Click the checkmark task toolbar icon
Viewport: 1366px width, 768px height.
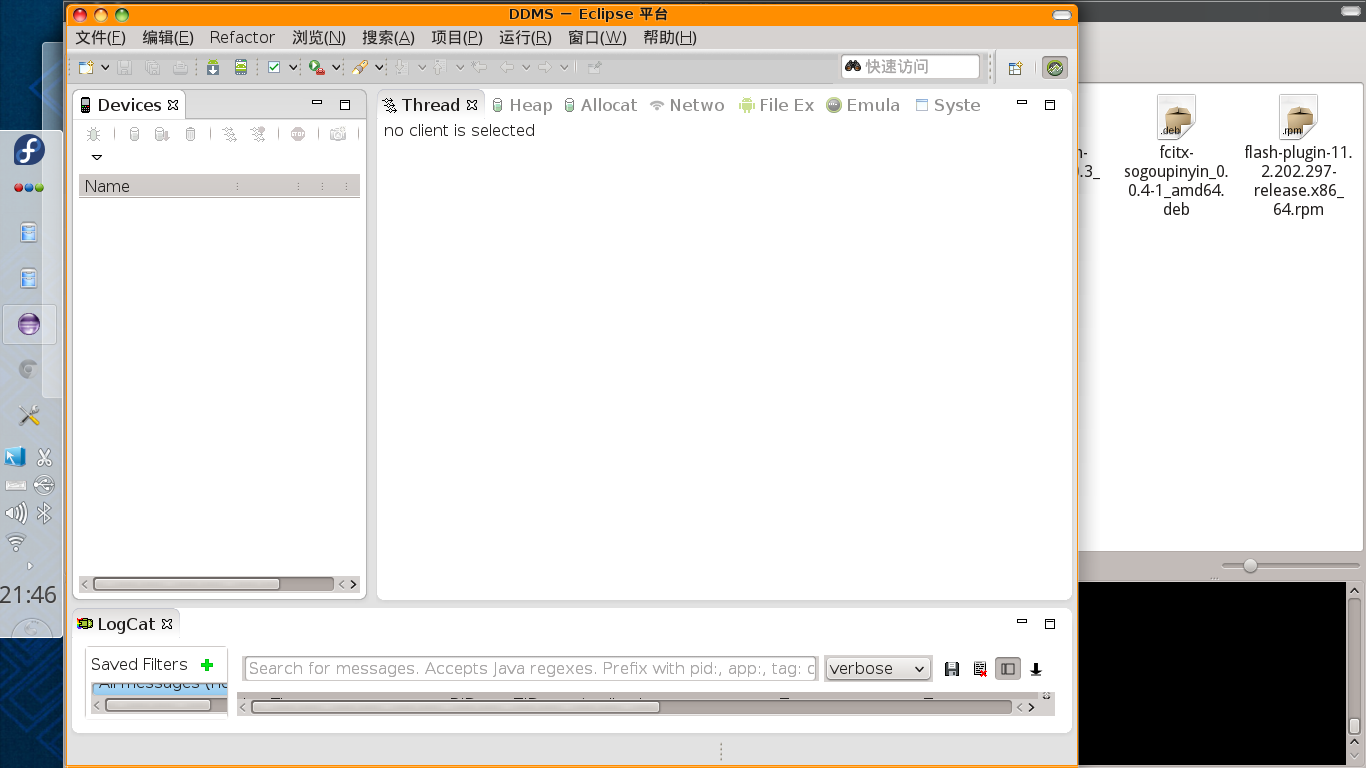pos(274,67)
